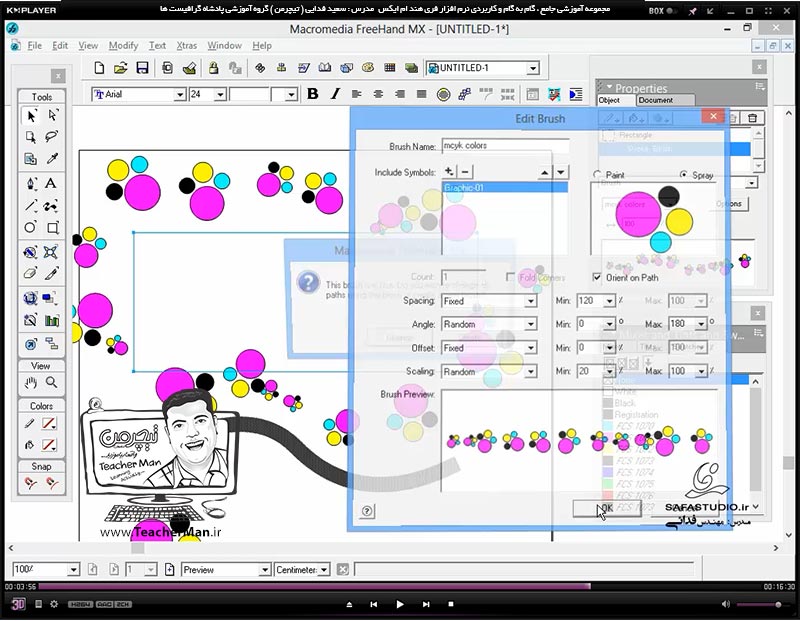This screenshot has width=800, height=621.
Task: Skip to next track in KMPlayer
Action: (x=426, y=604)
